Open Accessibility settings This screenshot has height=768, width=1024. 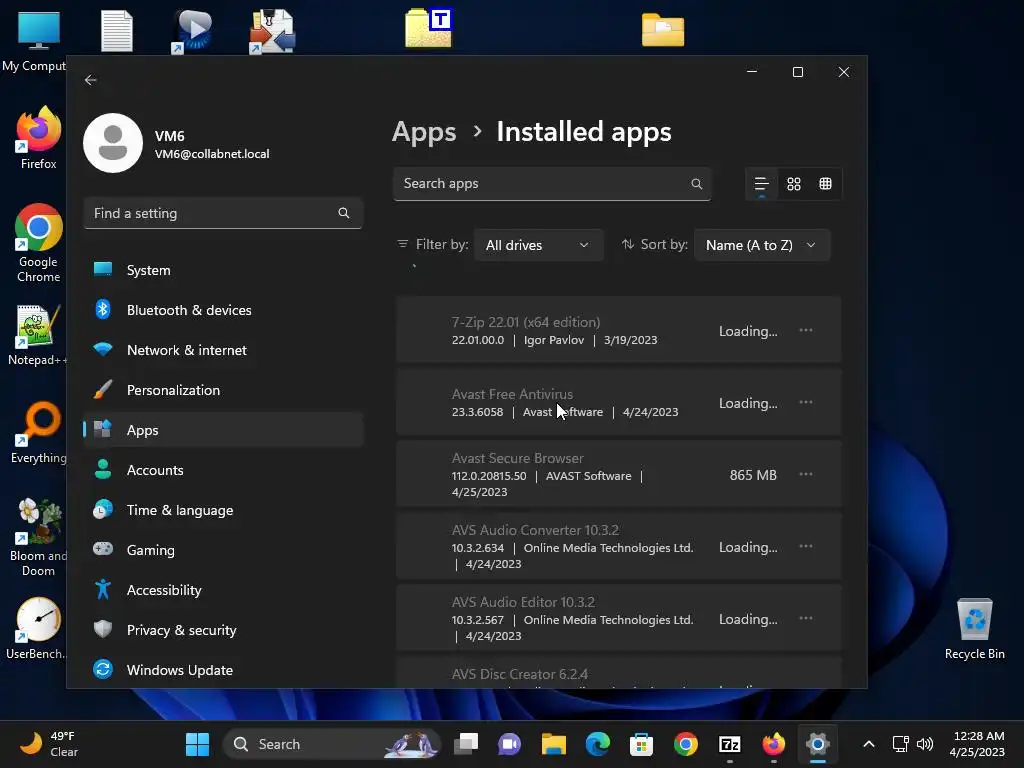223,590
